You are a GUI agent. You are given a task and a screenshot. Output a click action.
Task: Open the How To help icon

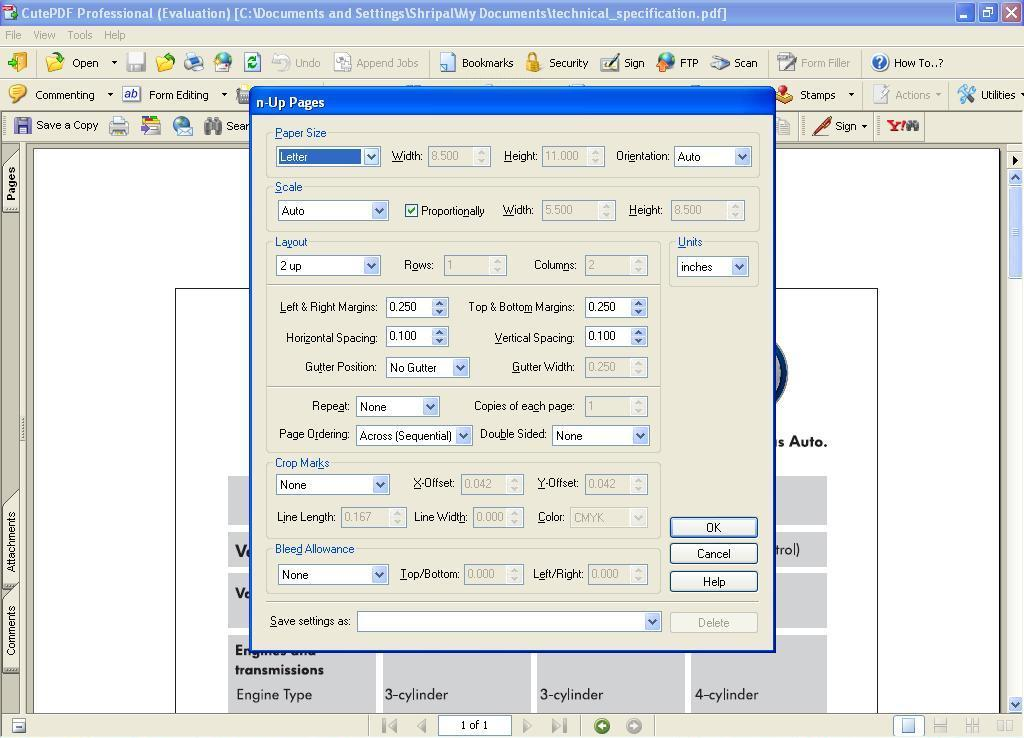pos(880,63)
